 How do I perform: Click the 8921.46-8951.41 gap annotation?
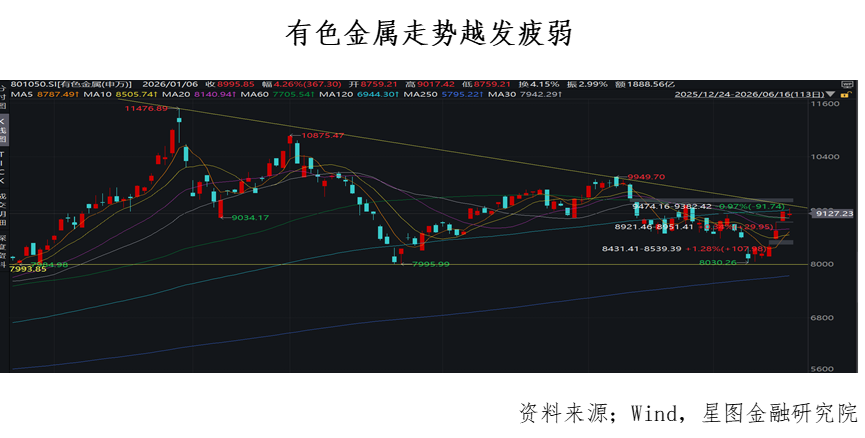pyautogui.click(x=654, y=227)
